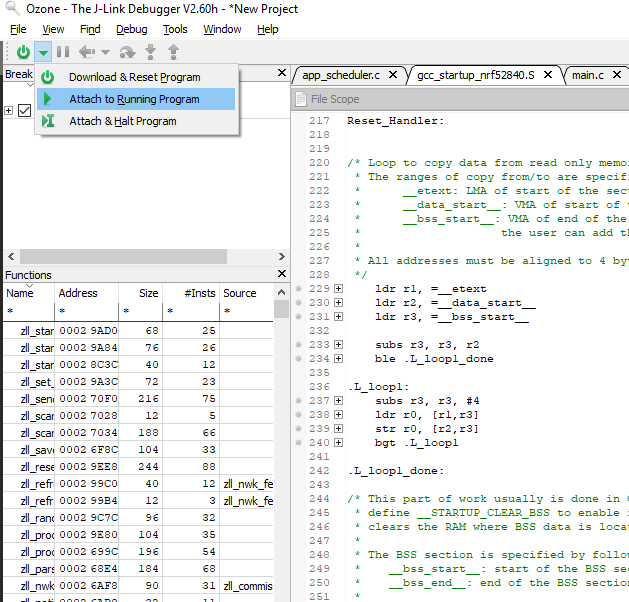The width and height of the screenshot is (629, 602).
Task: Click the Reset program arrow icon
Action: pos(87,52)
